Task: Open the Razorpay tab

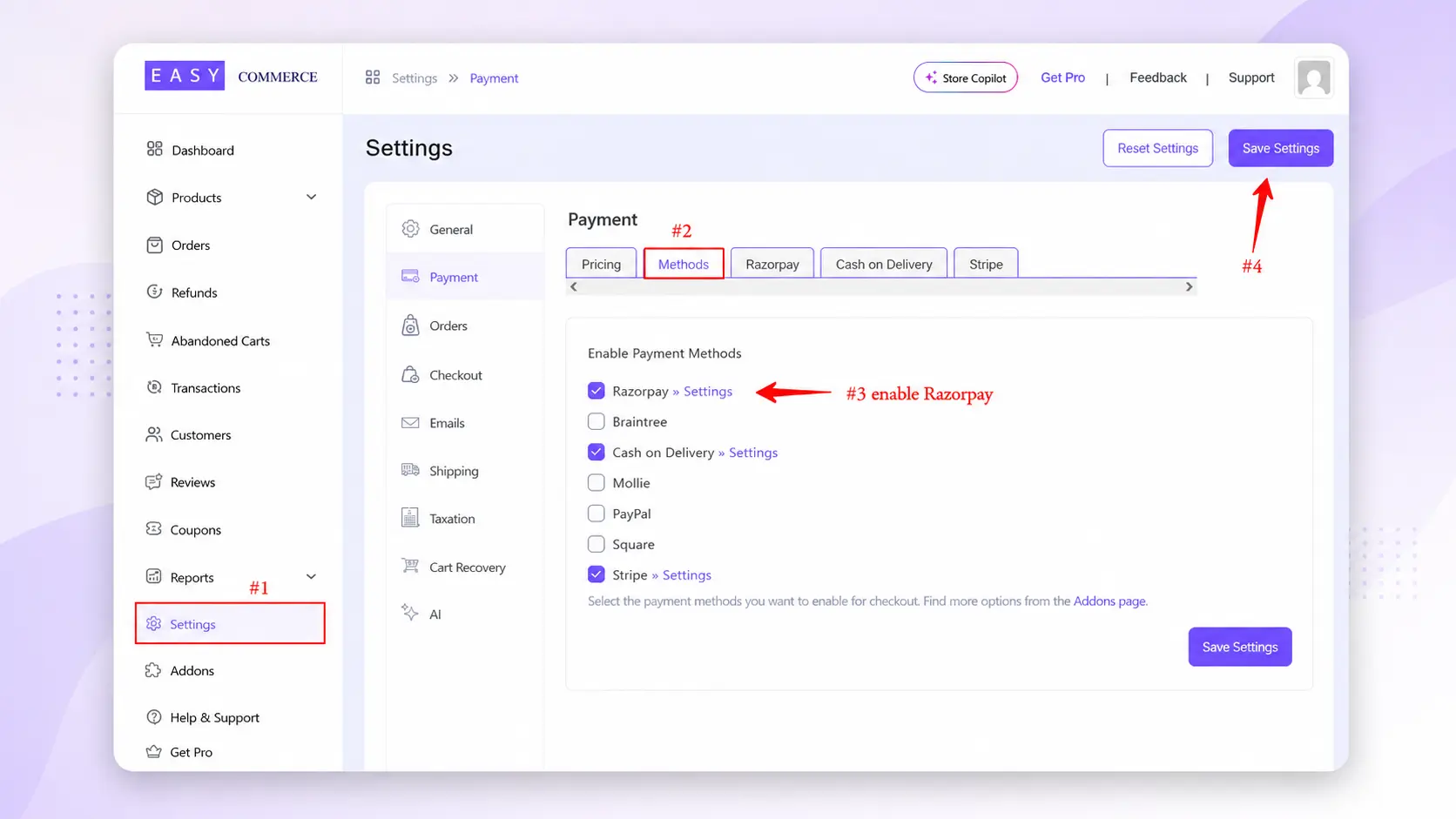Action: 772,264
